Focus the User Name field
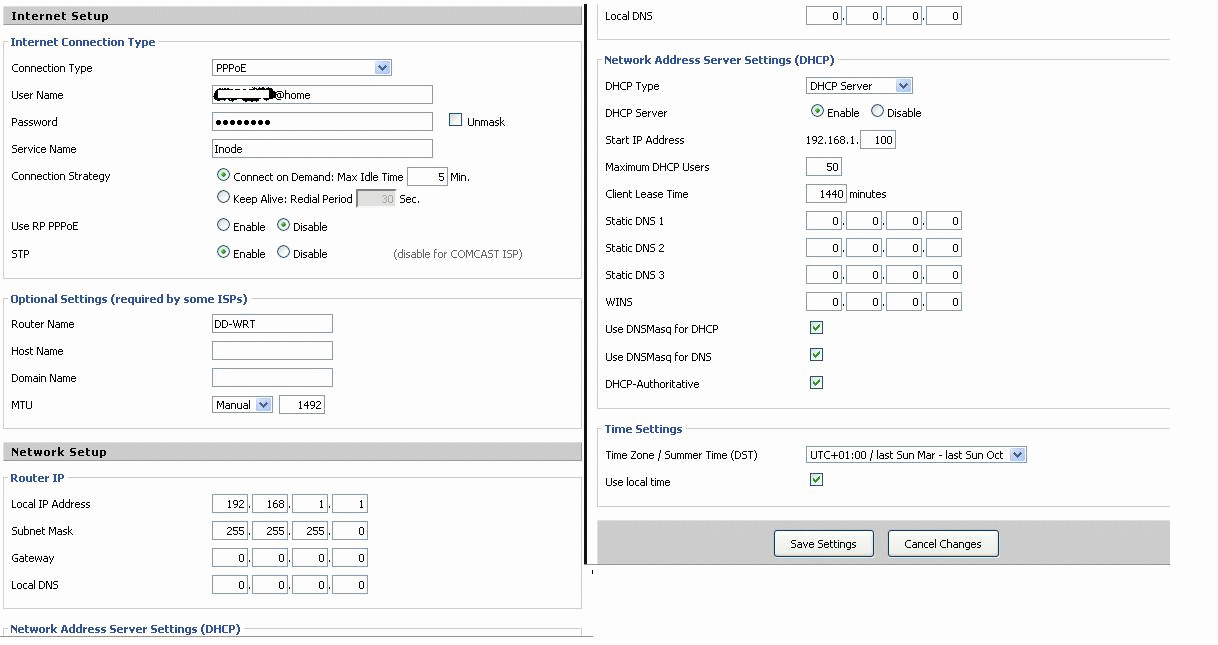This screenshot has height=645, width=1218. click(322, 95)
